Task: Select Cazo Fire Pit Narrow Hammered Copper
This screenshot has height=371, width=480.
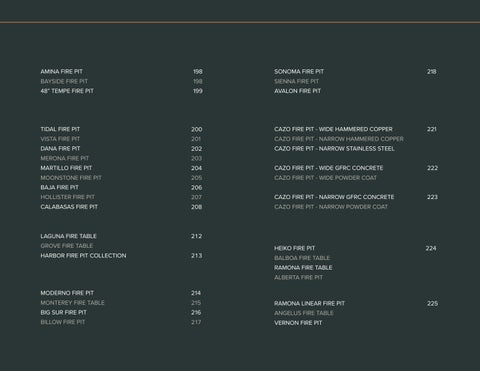Action: (339, 139)
